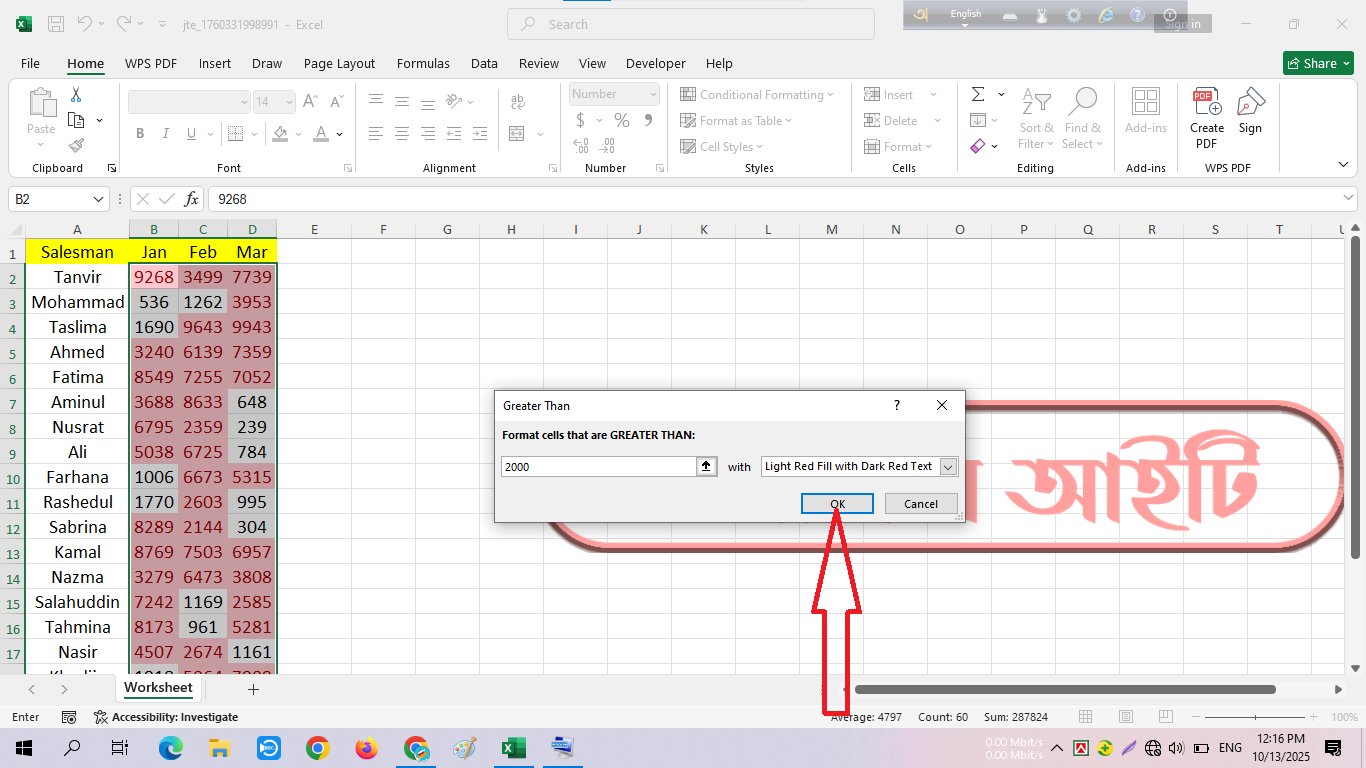Viewport: 1366px width, 768px height.
Task: Open the Formulas ribbon tab
Action: (x=423, y=63)
